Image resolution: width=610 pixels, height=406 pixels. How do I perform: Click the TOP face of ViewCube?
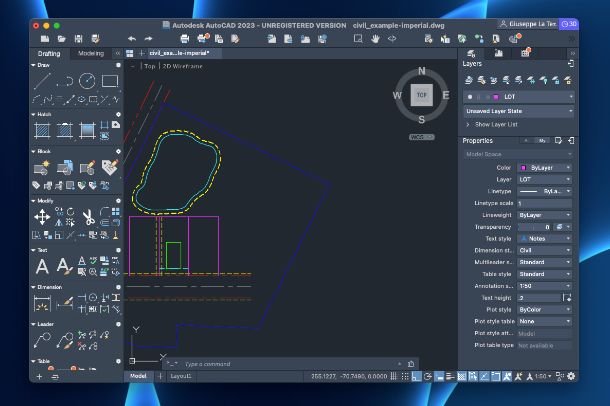(422, 95)
